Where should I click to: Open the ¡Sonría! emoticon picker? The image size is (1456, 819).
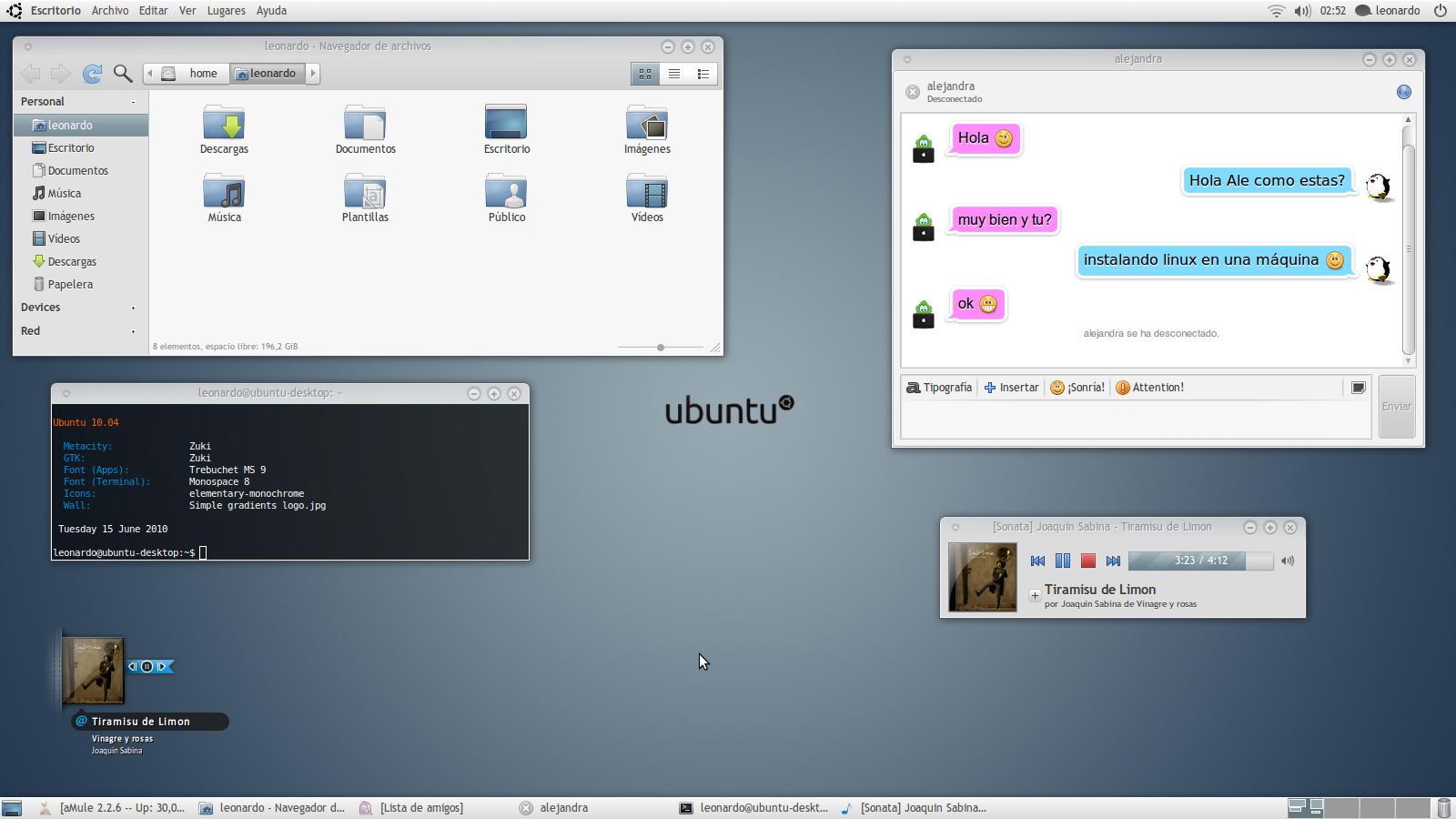click(x=1077, y=388)
